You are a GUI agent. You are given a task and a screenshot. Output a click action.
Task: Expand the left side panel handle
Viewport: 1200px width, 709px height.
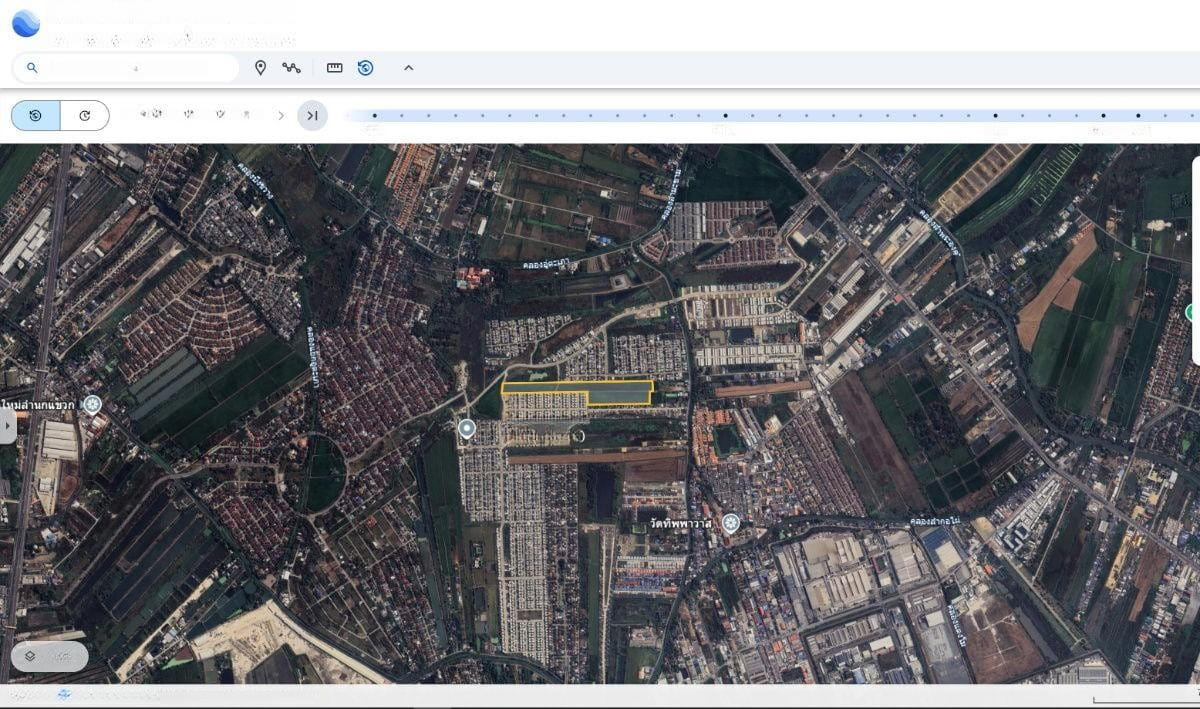click(x=8, y=428)
